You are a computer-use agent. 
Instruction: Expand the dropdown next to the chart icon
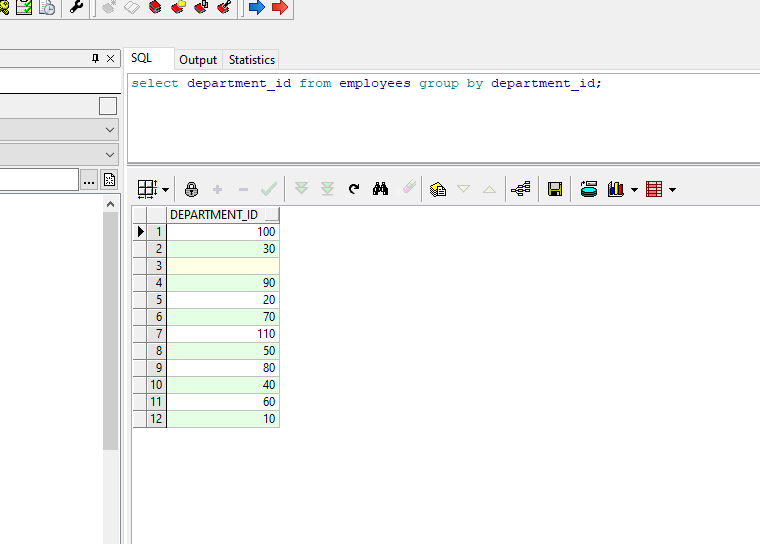coord(634,190)
